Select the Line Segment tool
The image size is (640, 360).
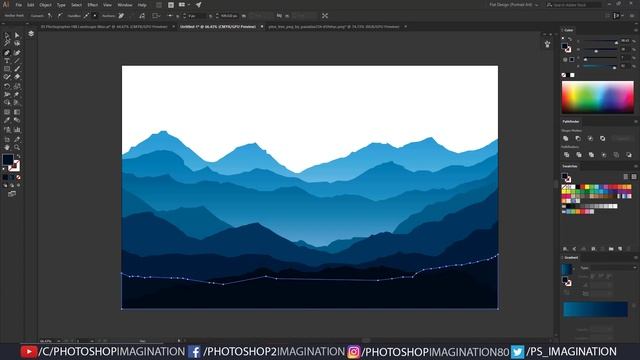(x=17, y=61)
